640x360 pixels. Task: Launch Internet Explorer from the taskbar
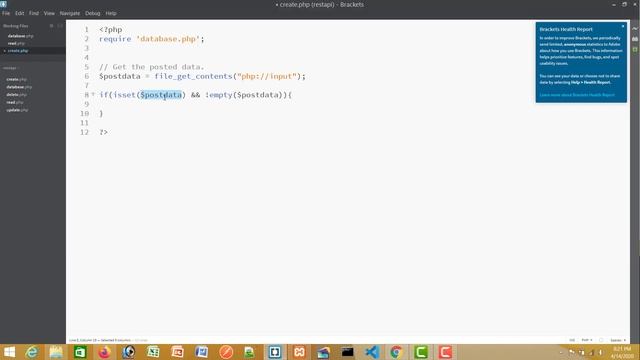[x=31, y=352]
